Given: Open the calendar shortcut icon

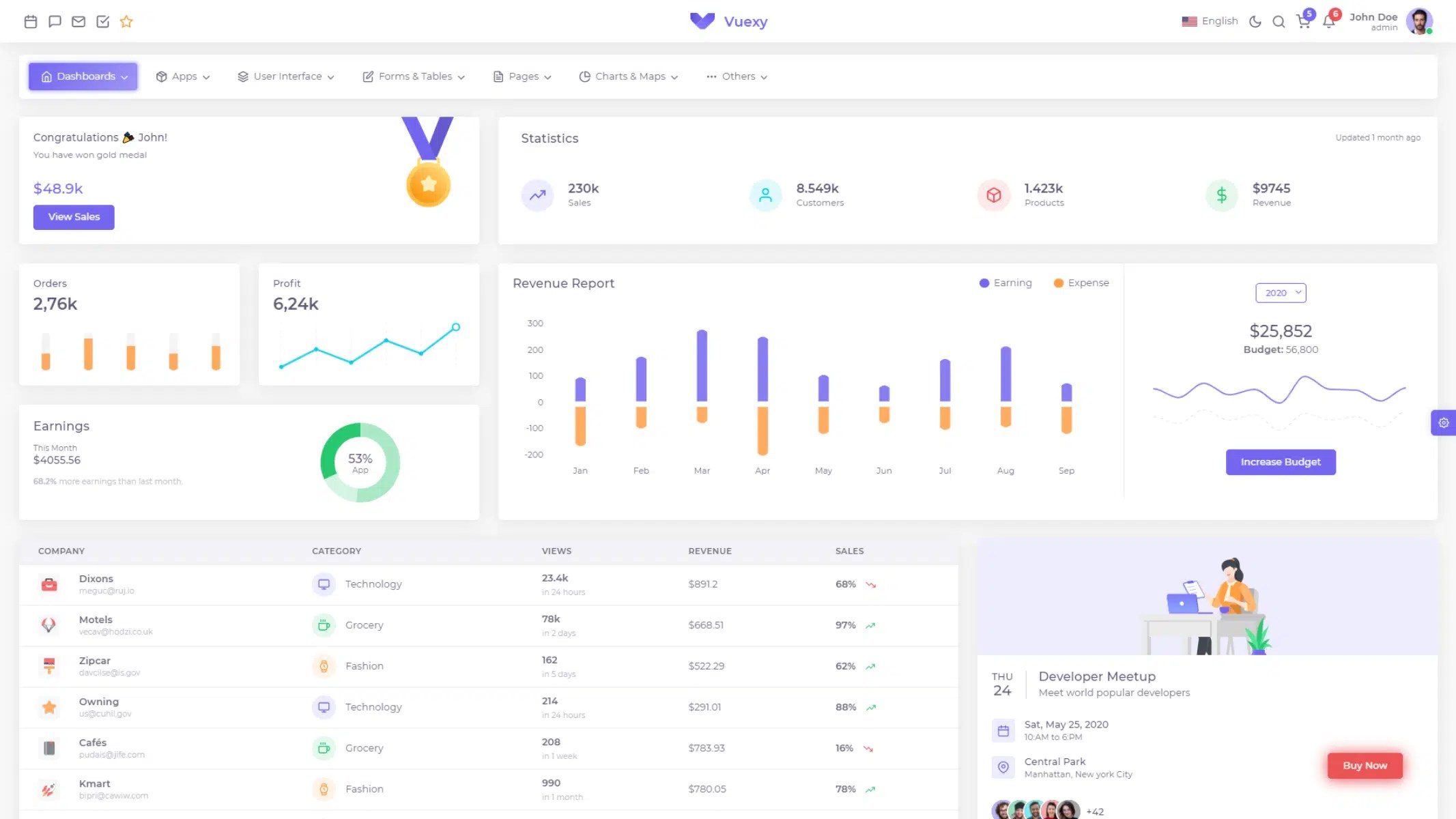Looking at the screenshot, I should point(31,22).
